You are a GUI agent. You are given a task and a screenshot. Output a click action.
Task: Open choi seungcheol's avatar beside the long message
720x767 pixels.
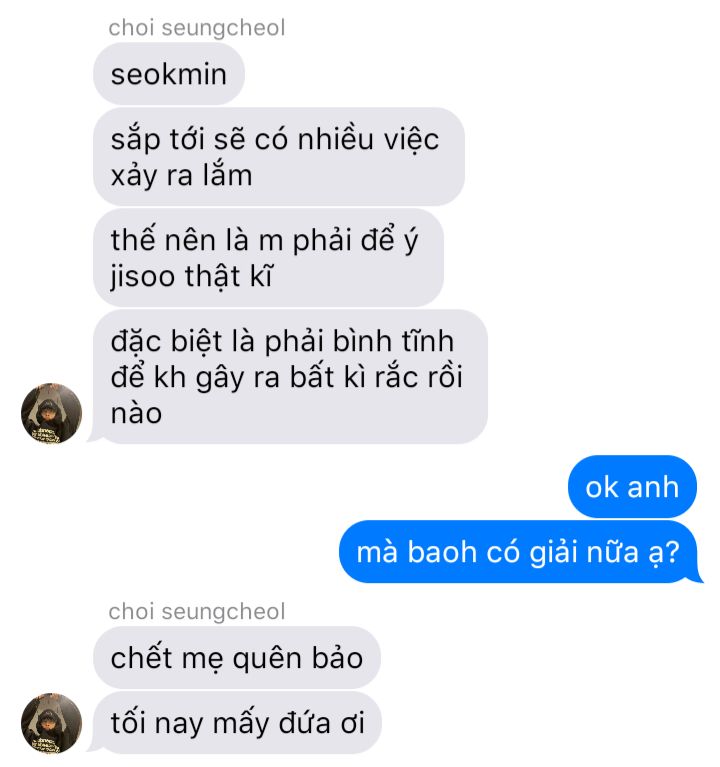(51, 413)
